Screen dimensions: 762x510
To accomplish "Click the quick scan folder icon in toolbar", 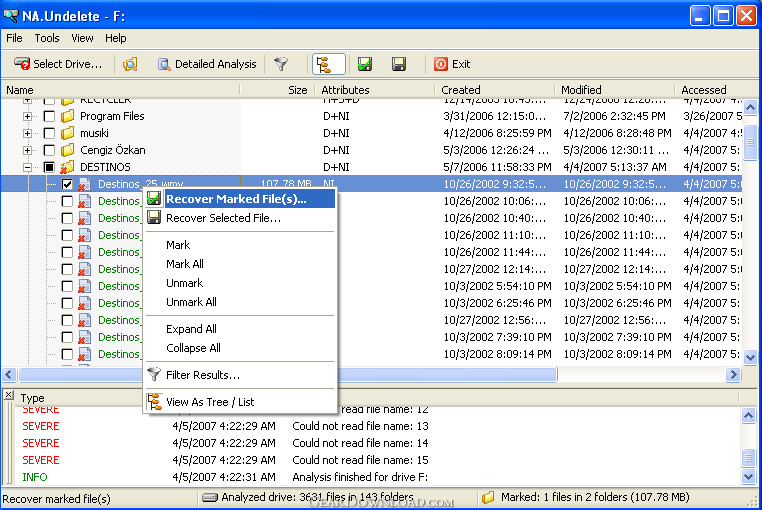I will click(130, 64).
